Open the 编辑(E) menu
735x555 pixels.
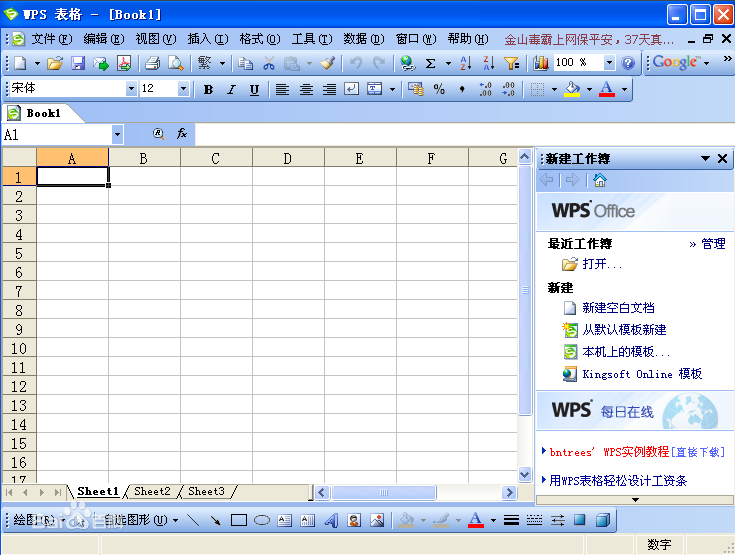tap(104, 39)
